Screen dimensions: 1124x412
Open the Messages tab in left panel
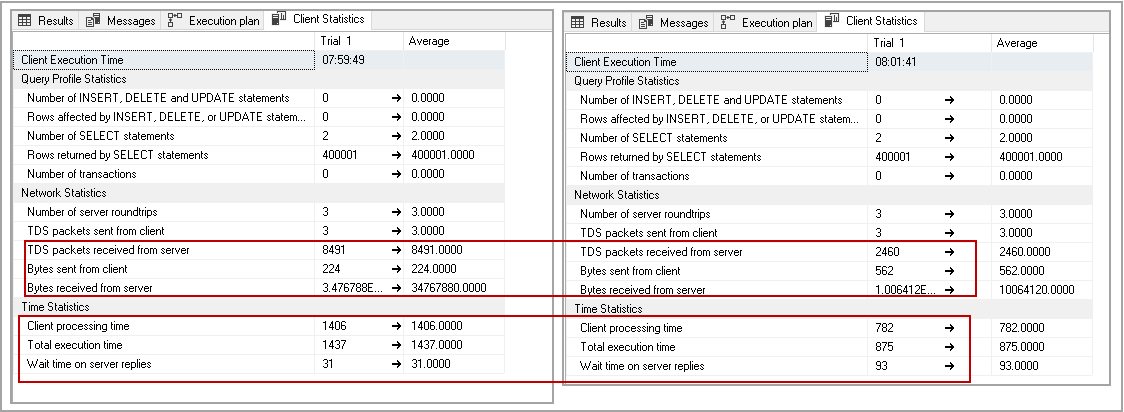(121, 21)
